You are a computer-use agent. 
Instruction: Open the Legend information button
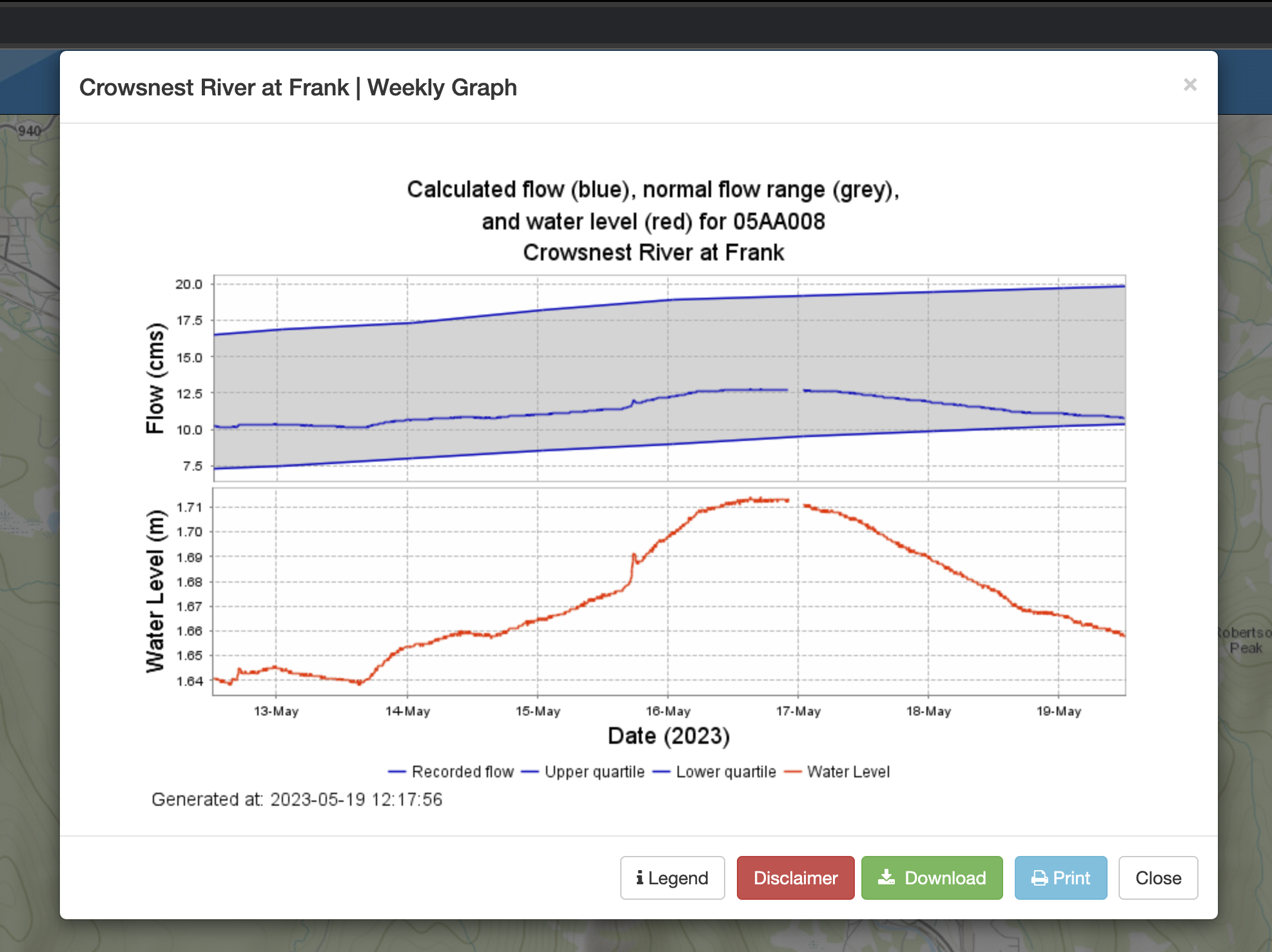pos(672,878)
